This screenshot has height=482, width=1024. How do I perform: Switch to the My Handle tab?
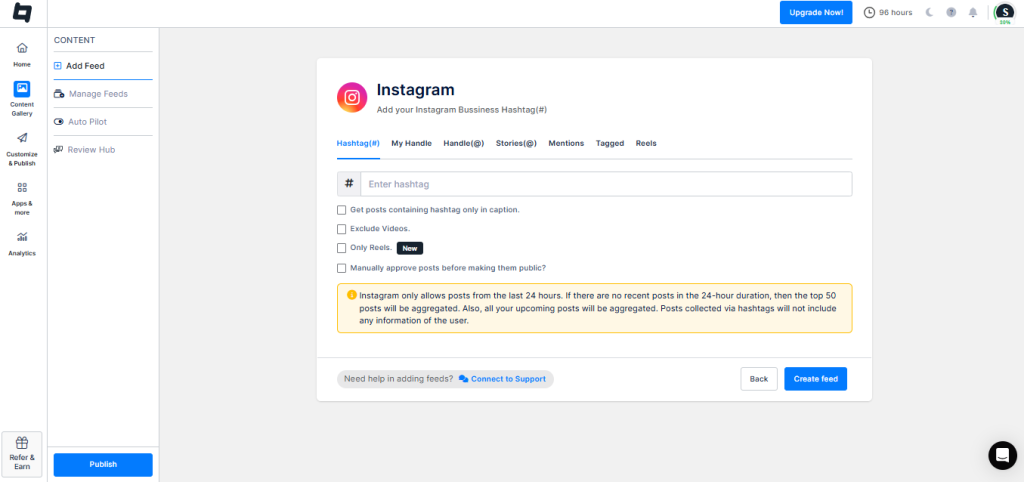pyautogui.click(x=411, y=143)
